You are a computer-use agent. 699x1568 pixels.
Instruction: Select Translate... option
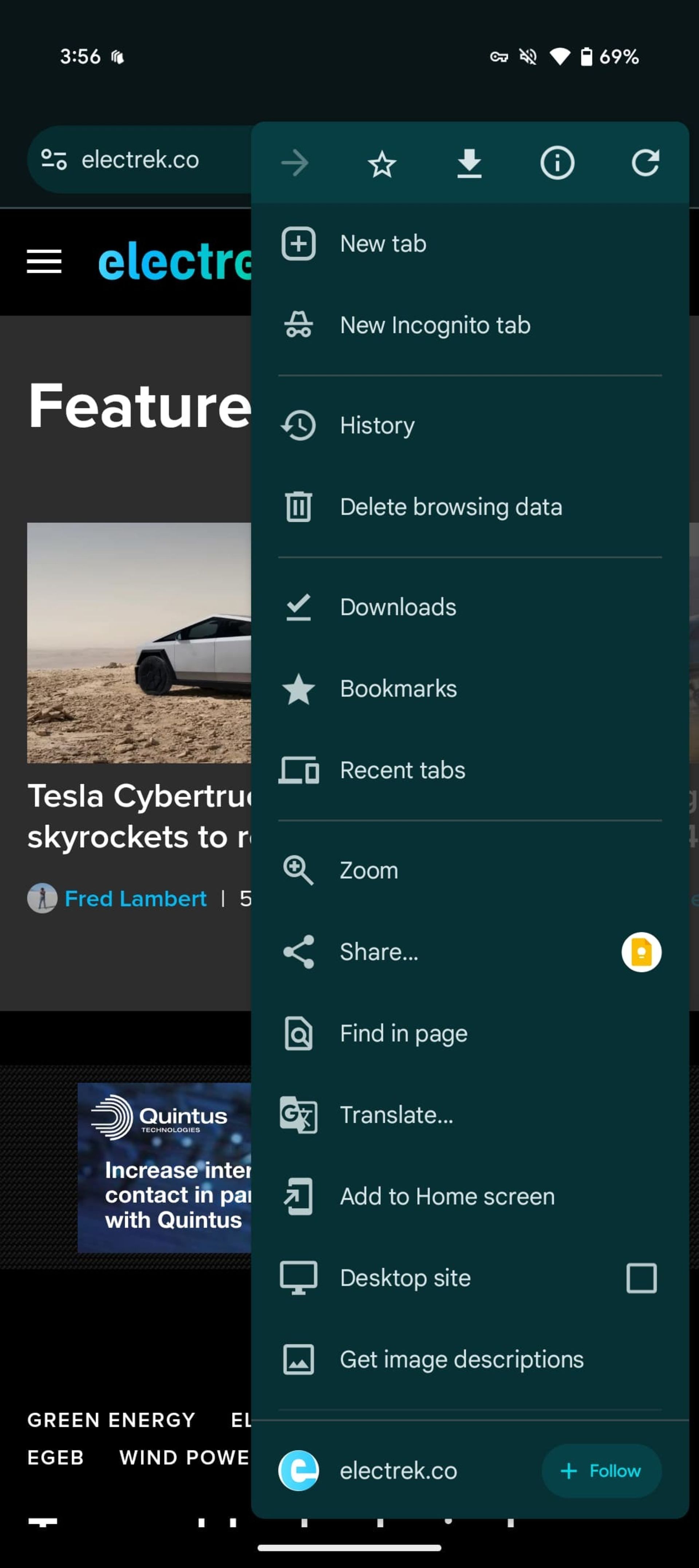click(x=469, y=1115)
